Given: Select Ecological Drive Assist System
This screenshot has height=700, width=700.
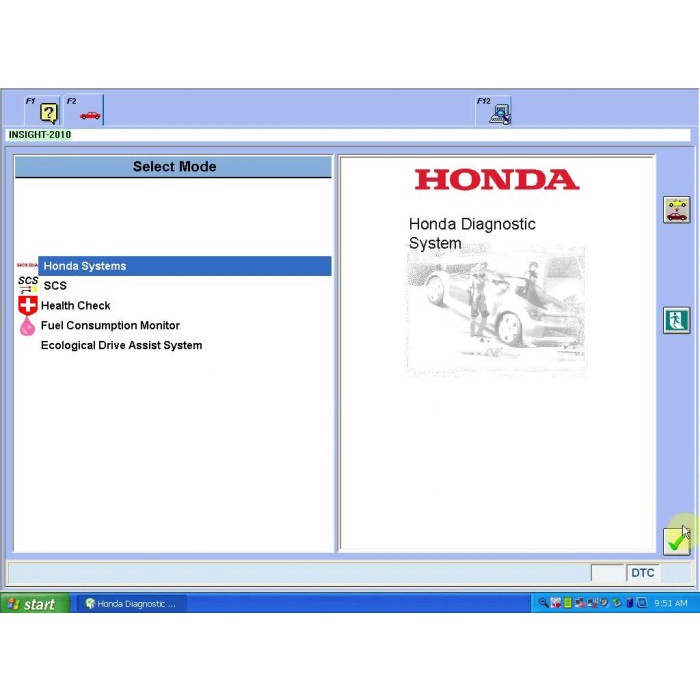Looking at the screenshot, I should pyautogui.click(x=121, y=345).
